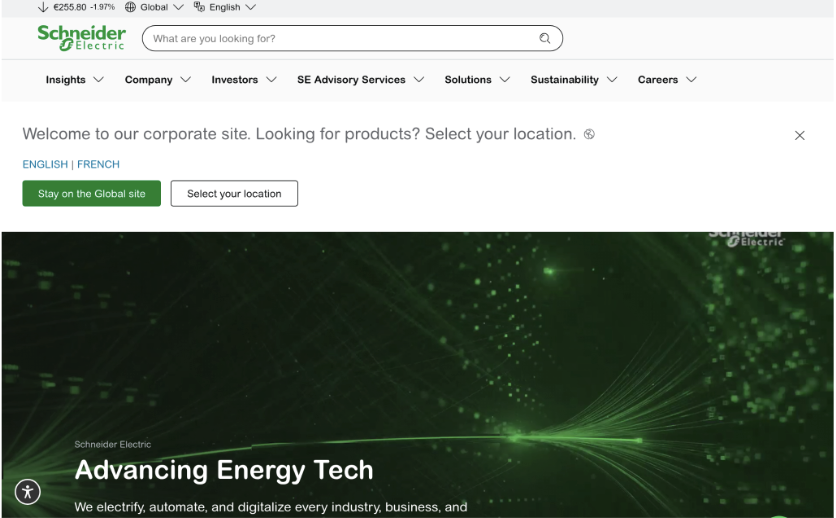Expand the Sustainability menu chevron

612,79
